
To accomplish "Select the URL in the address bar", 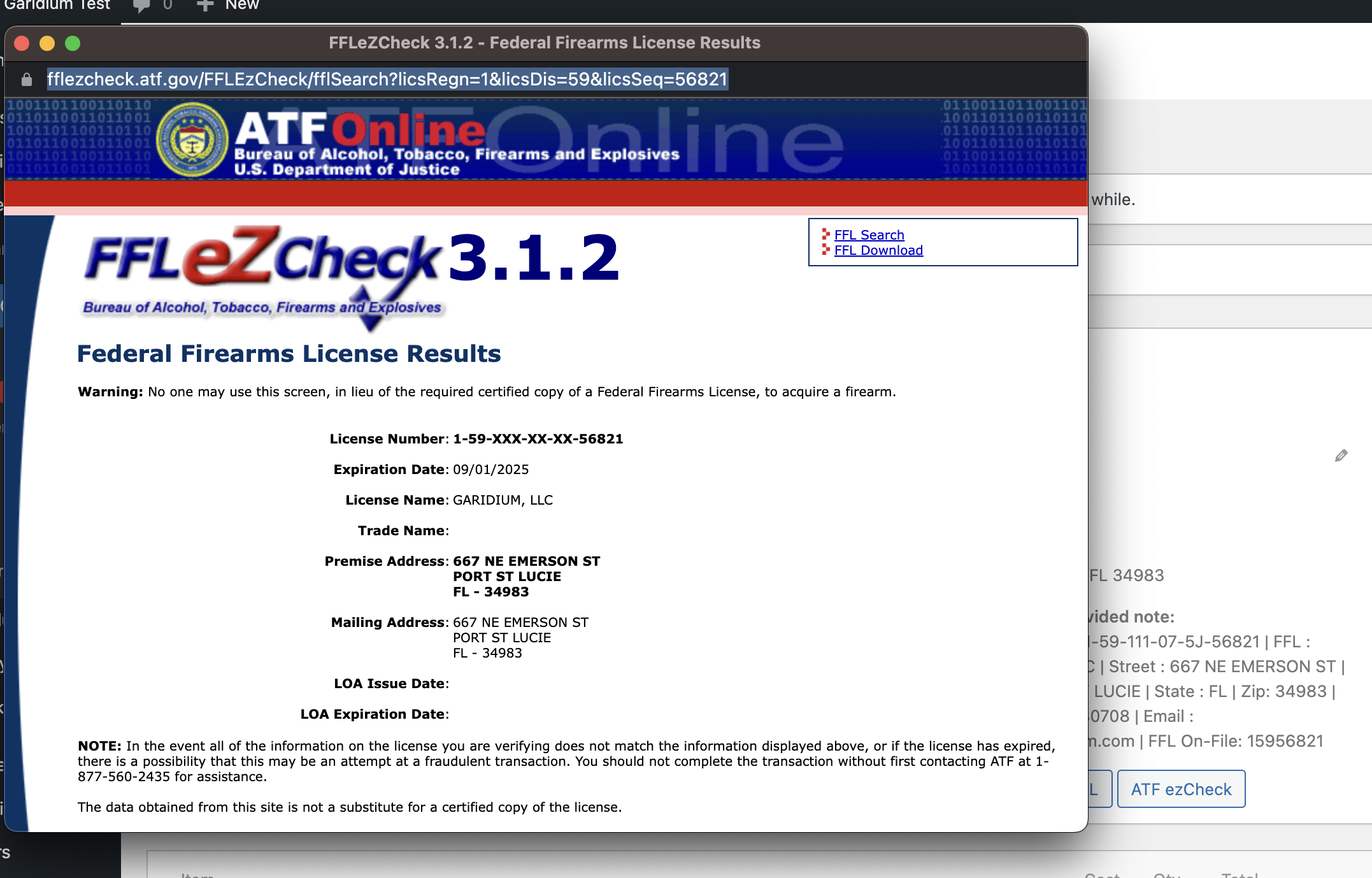I will point(387,79).
